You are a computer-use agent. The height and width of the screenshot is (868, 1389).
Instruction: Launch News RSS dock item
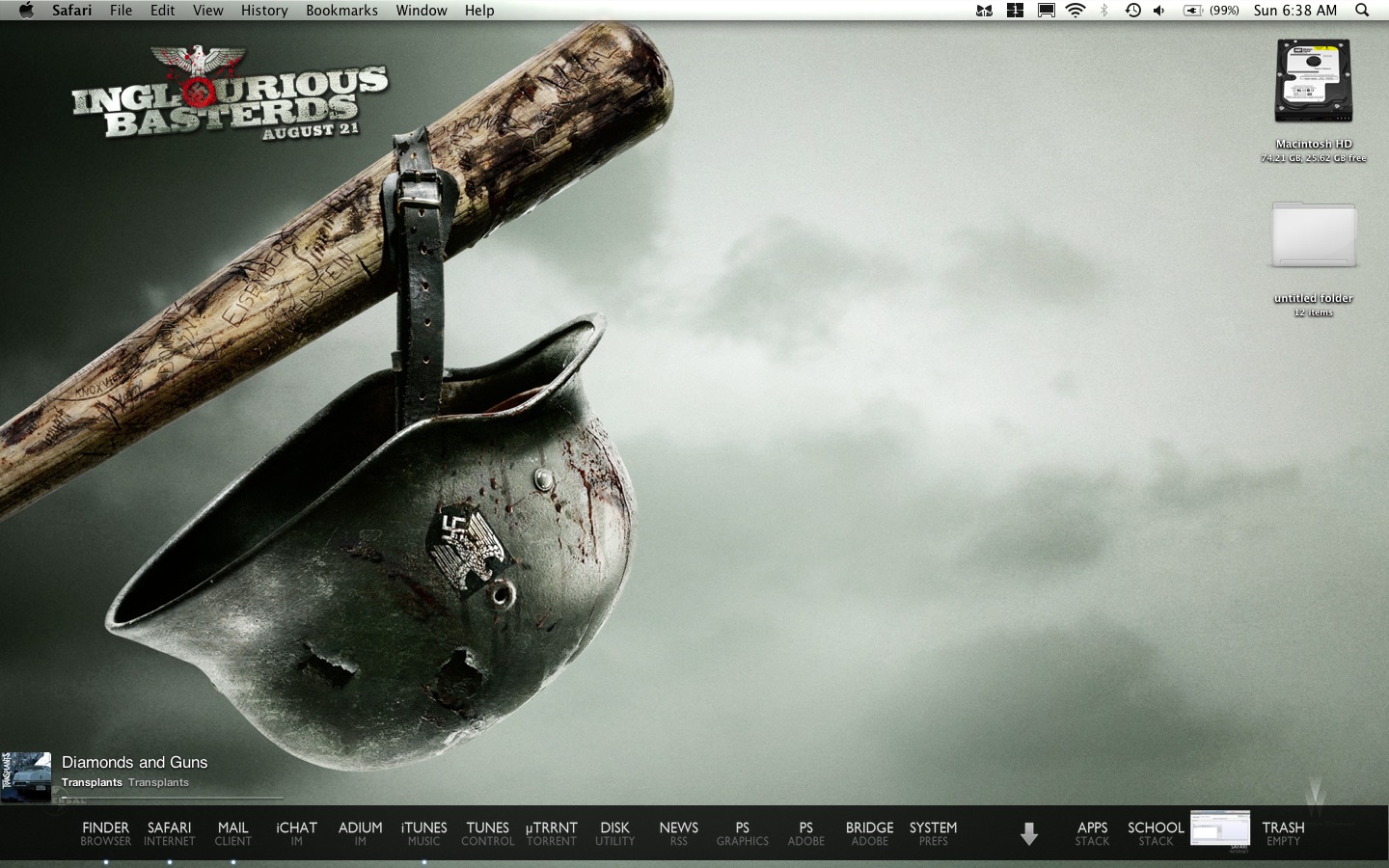(x=679, y=833)
